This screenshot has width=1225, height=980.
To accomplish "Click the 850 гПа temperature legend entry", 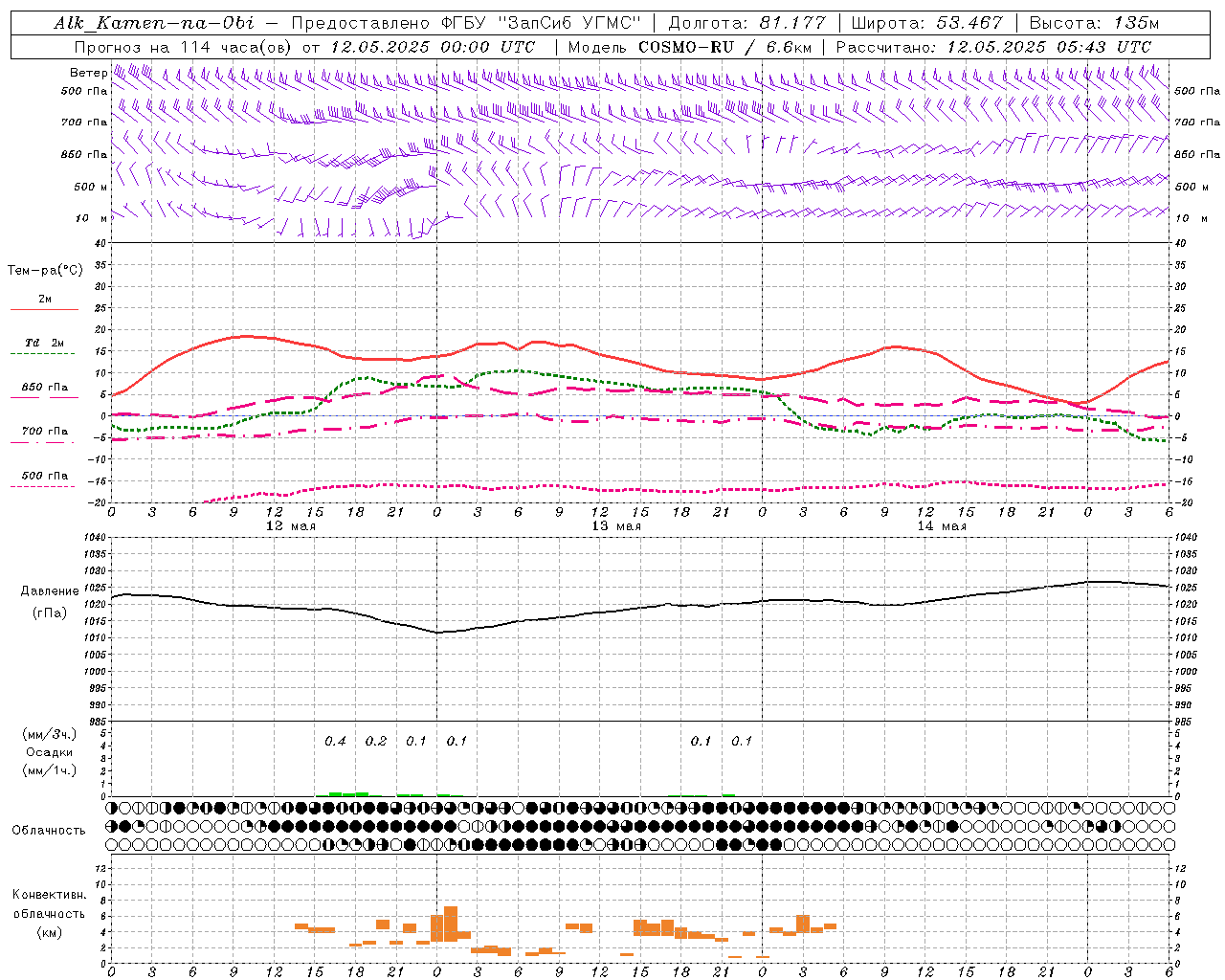I will click(44, 387).
